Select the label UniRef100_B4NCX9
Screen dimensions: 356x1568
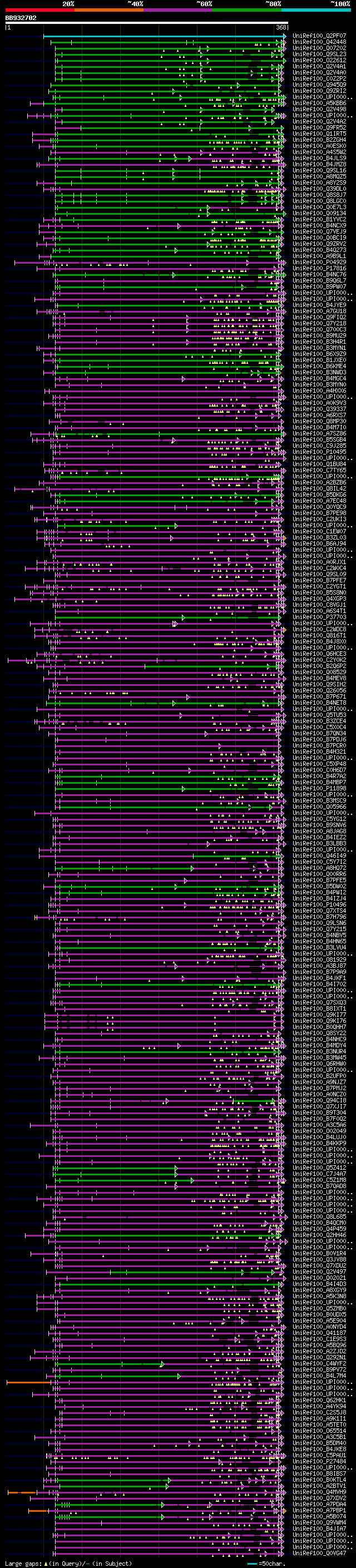point(319,225)
